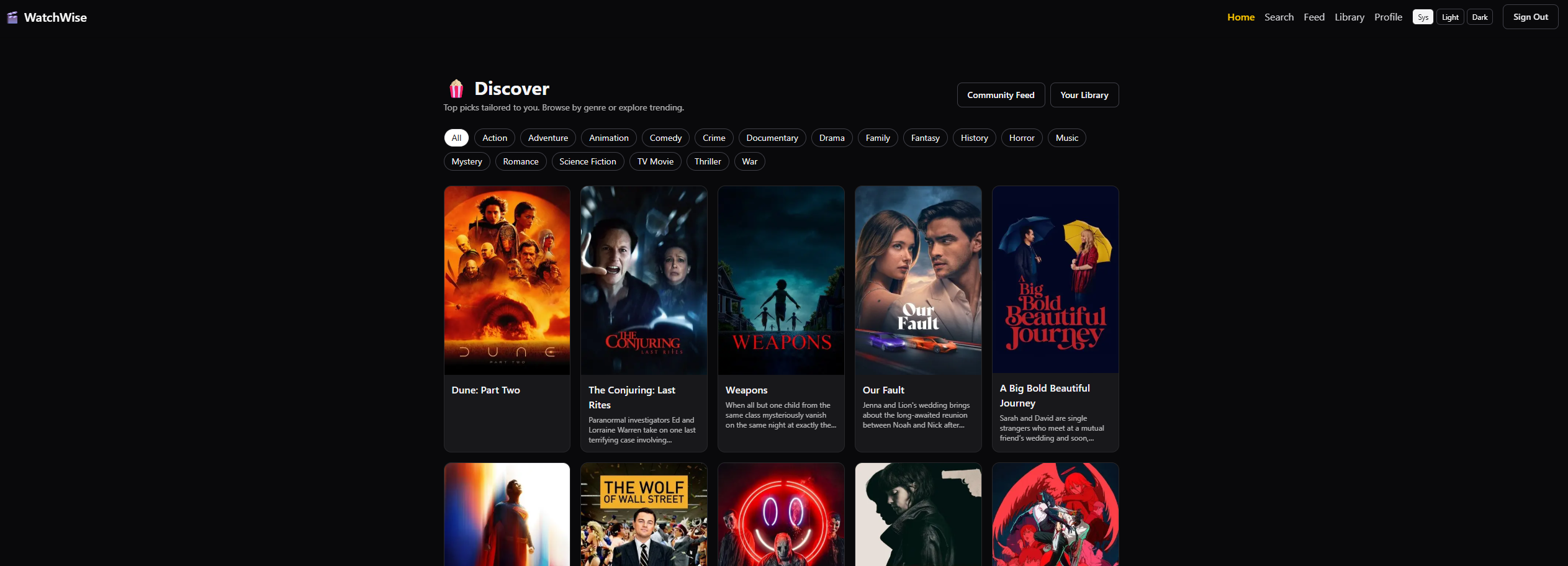Viewport: 1568px width, 566px height.
Task: Open Your Library button
Action: [x=1084, y=95]
